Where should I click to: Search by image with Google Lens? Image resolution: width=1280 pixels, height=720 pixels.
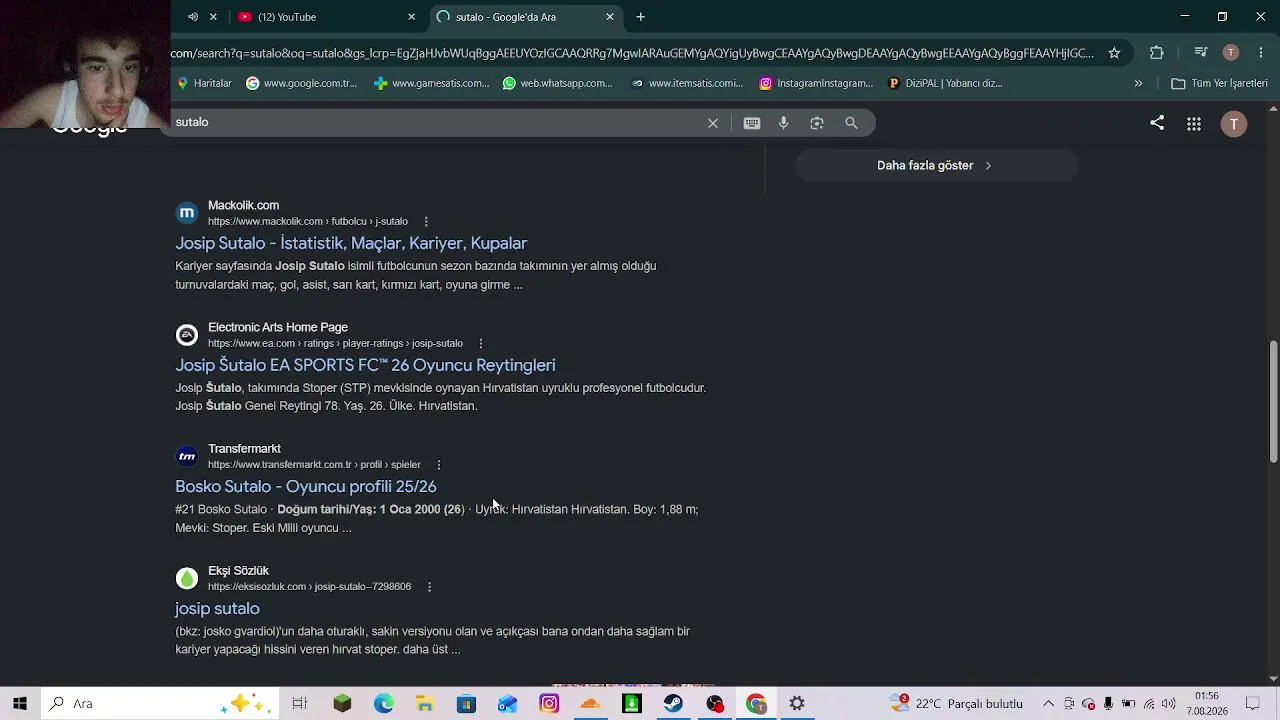[817, 123]
